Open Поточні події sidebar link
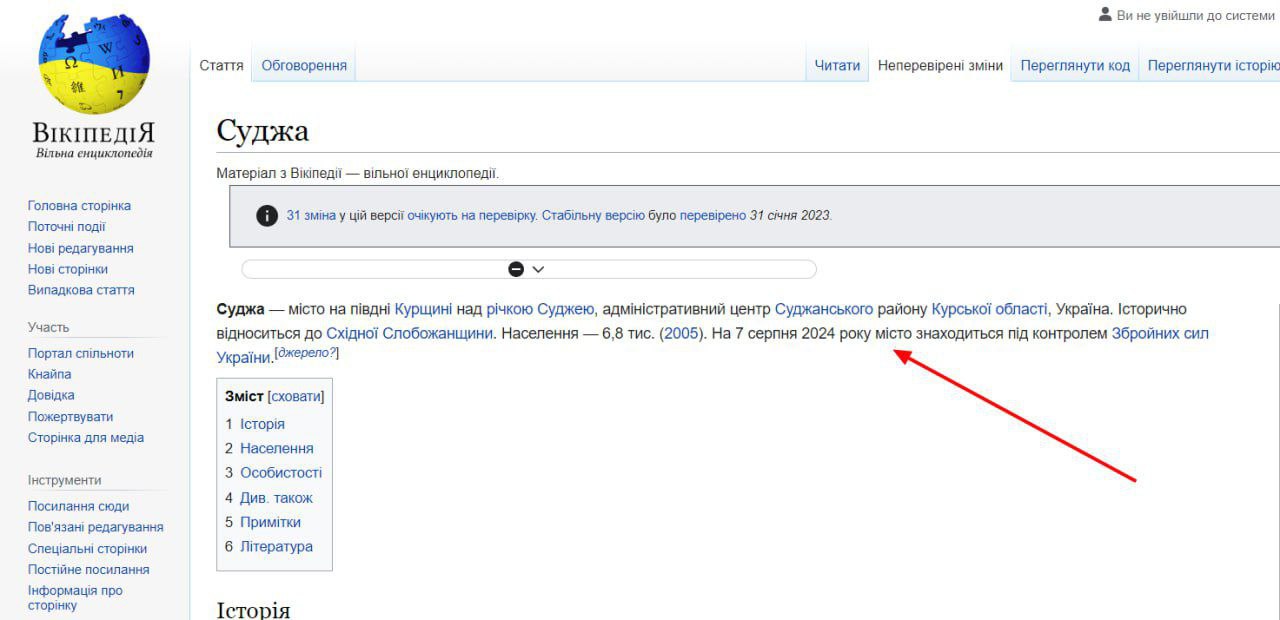Screen dimensions: 1280x620 click(66, 227)
